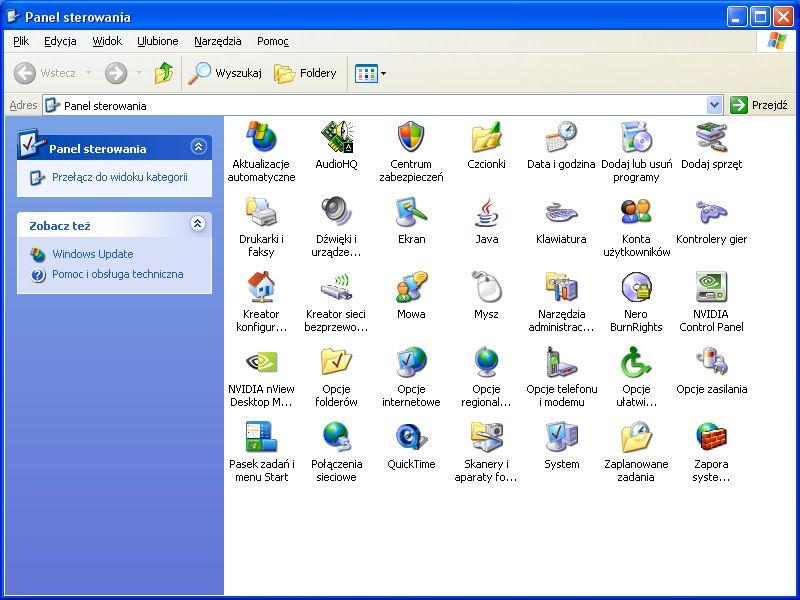800x600 pixels.
Task: Open the Plik menu
Action: pos(21,41)
